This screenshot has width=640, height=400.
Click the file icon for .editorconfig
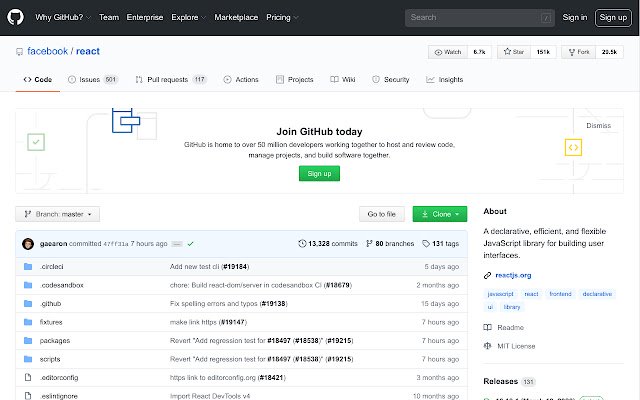pyautogui.click(x=28, y=377)
